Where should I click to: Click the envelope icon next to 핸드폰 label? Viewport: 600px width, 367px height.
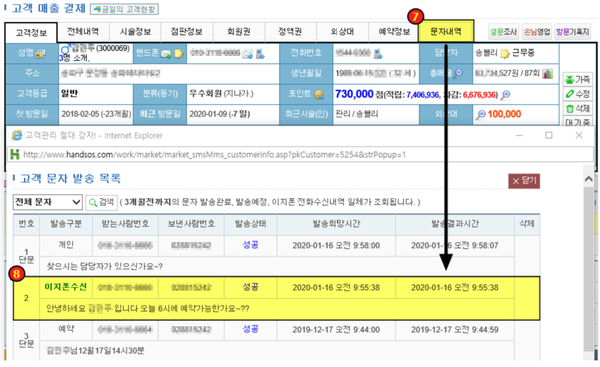166,54
